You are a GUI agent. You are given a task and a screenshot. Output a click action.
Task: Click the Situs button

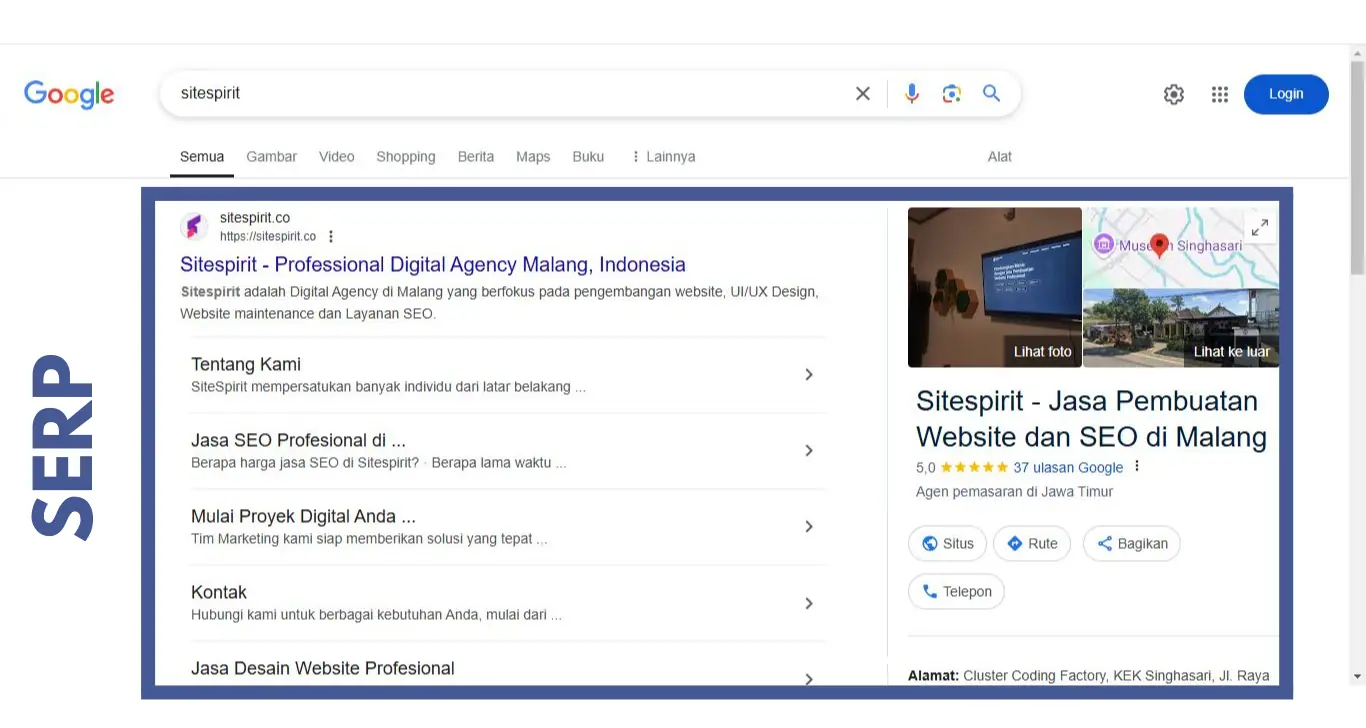pyautogui.click(x=947, y=543)
